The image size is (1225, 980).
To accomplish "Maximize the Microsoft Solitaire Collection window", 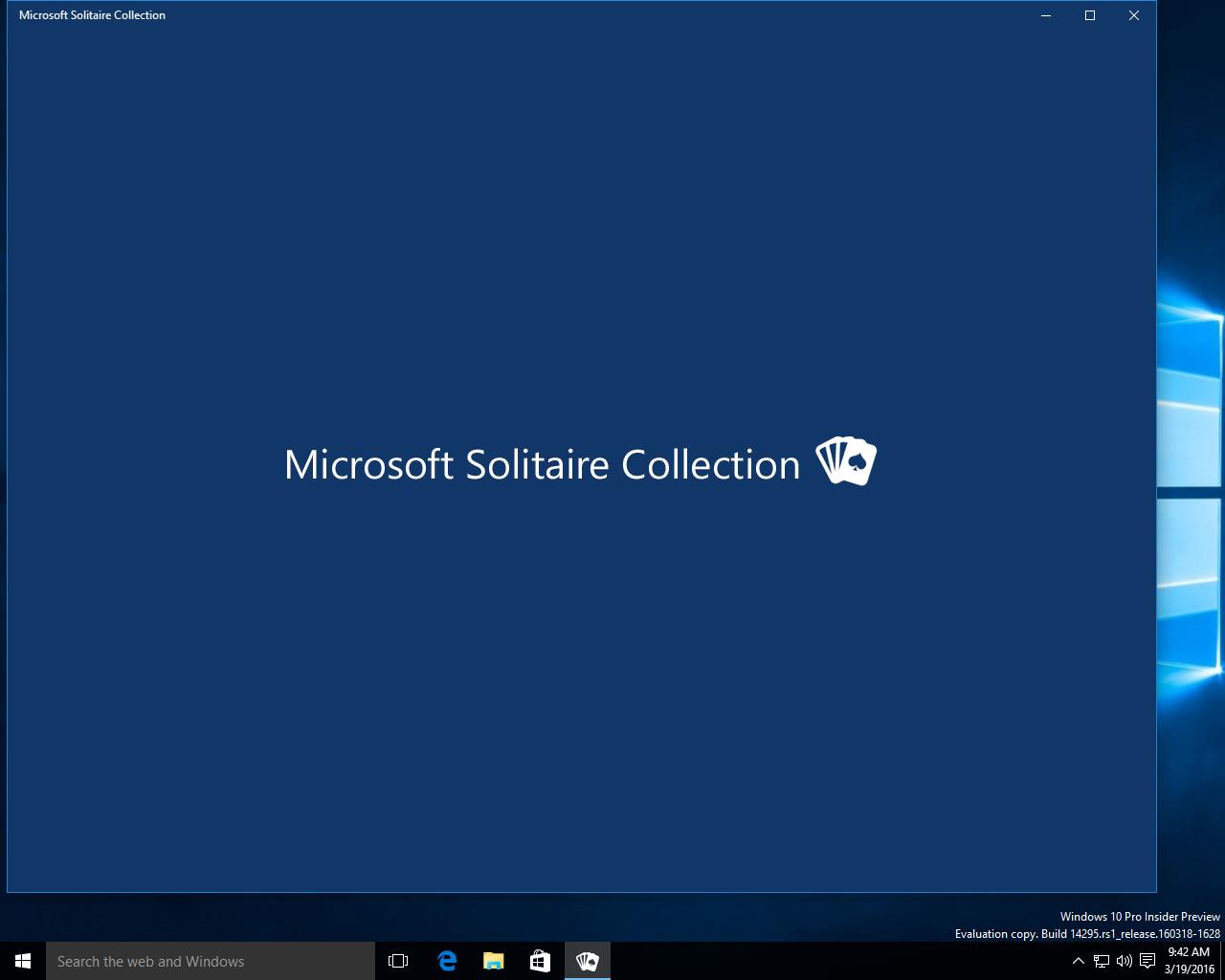I will (1090, 15).
